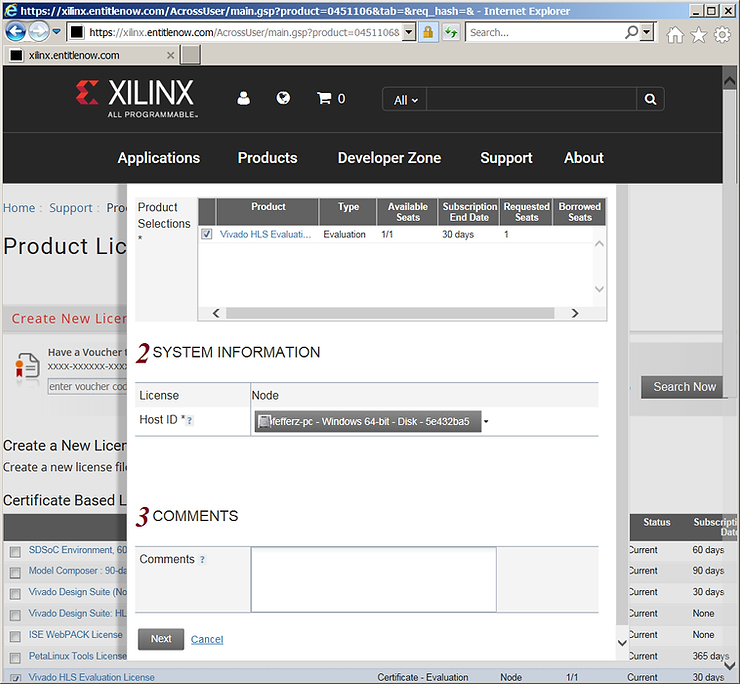The height and width of the screenshot is (684, 740).
Task: Check the PetaLinux Tools License checkbox
Action: coord(15,658)
